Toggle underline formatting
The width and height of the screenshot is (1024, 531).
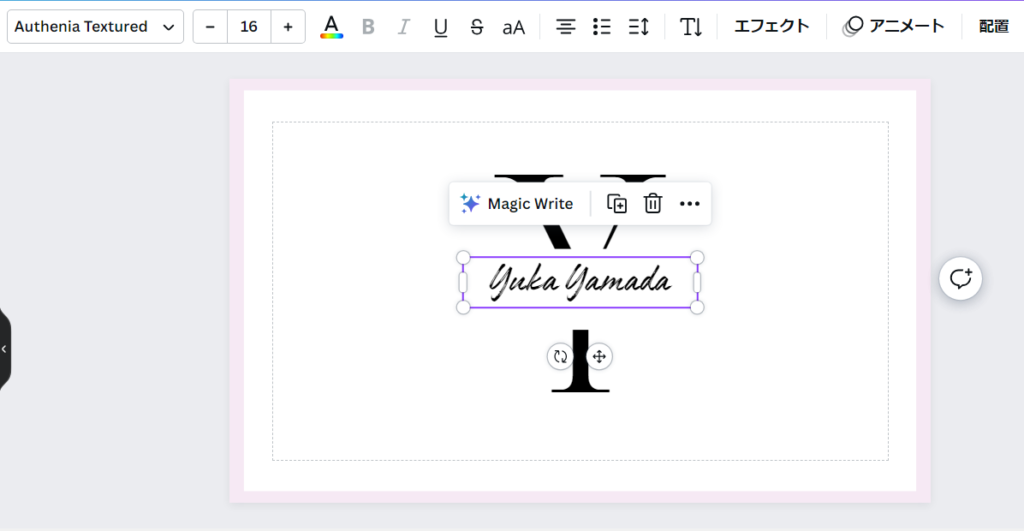tap(440, 27)
